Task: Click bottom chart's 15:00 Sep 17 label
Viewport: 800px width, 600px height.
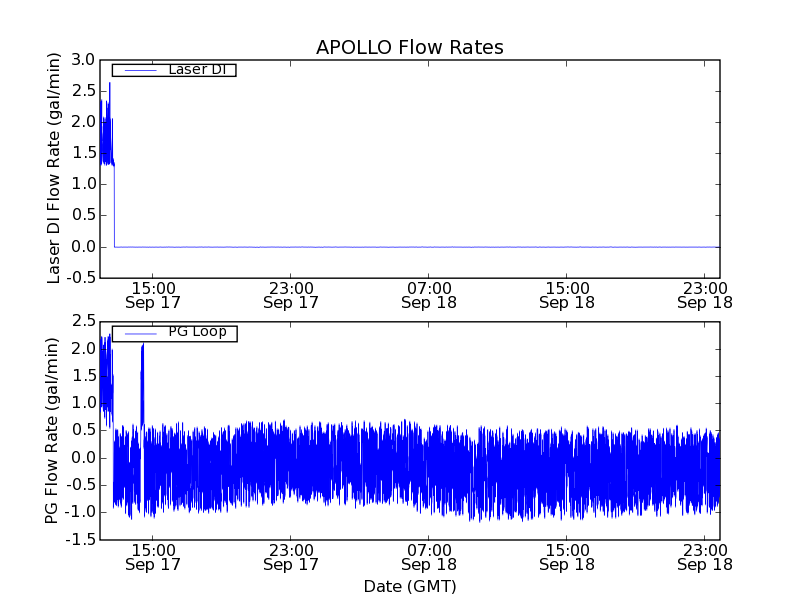Action: coord(153,557)
